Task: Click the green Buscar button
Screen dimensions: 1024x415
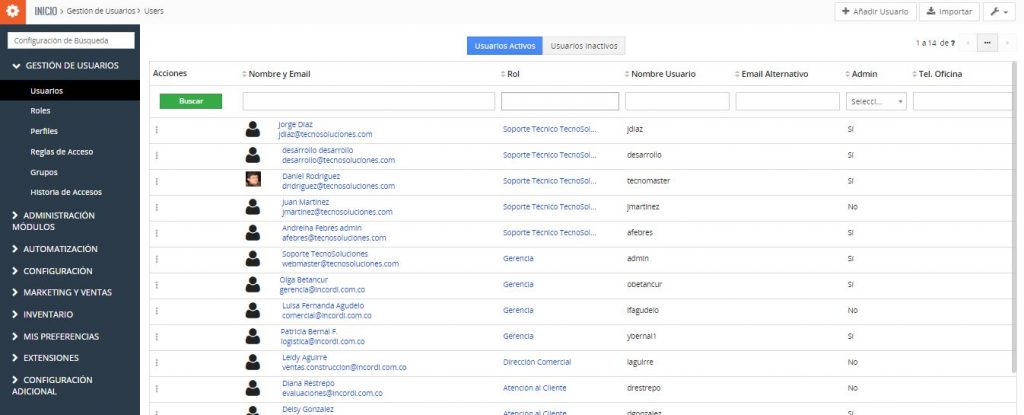Action: (x=190, y=101)
